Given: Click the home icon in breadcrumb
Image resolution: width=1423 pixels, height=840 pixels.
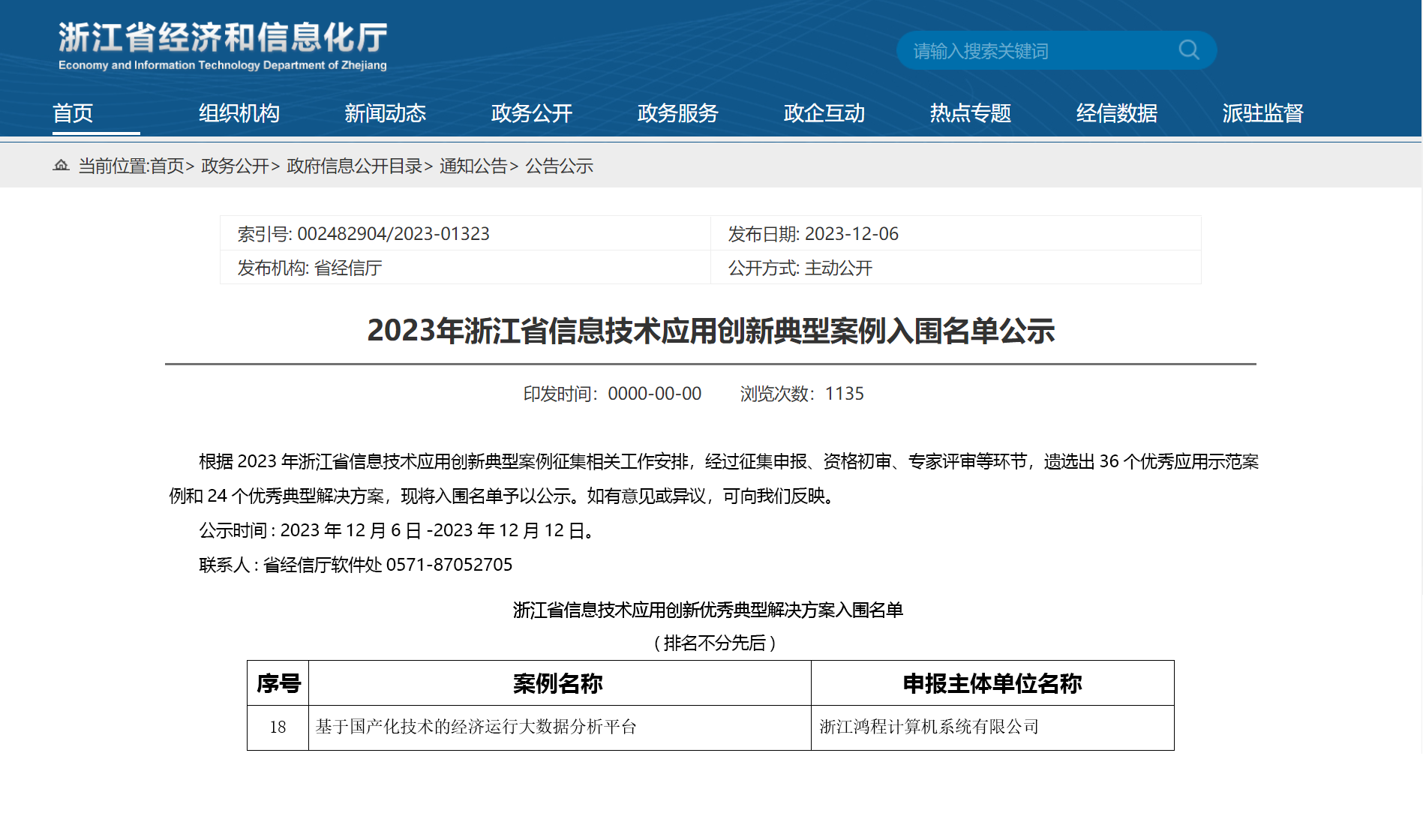Looking at the screenshot, I should pos(61,165).
